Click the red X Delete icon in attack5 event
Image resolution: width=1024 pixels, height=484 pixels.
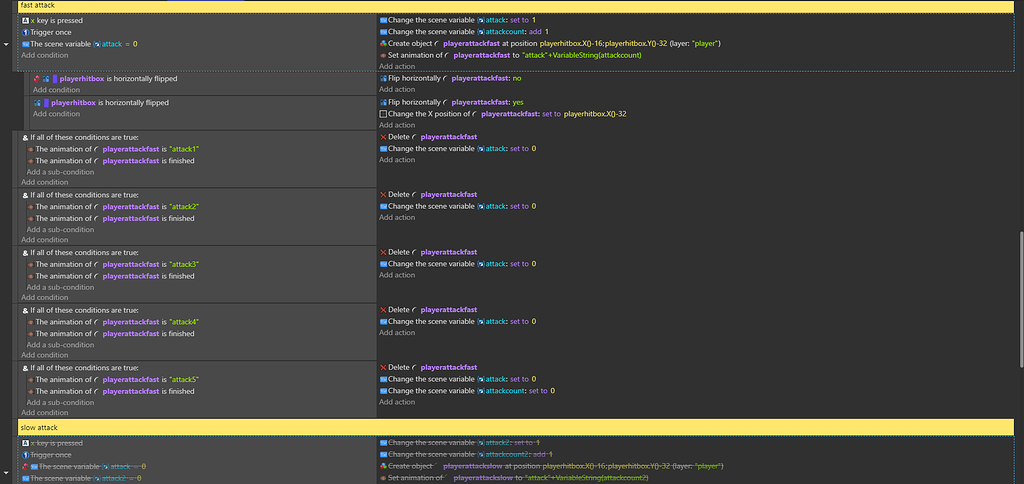click(383, 368)
